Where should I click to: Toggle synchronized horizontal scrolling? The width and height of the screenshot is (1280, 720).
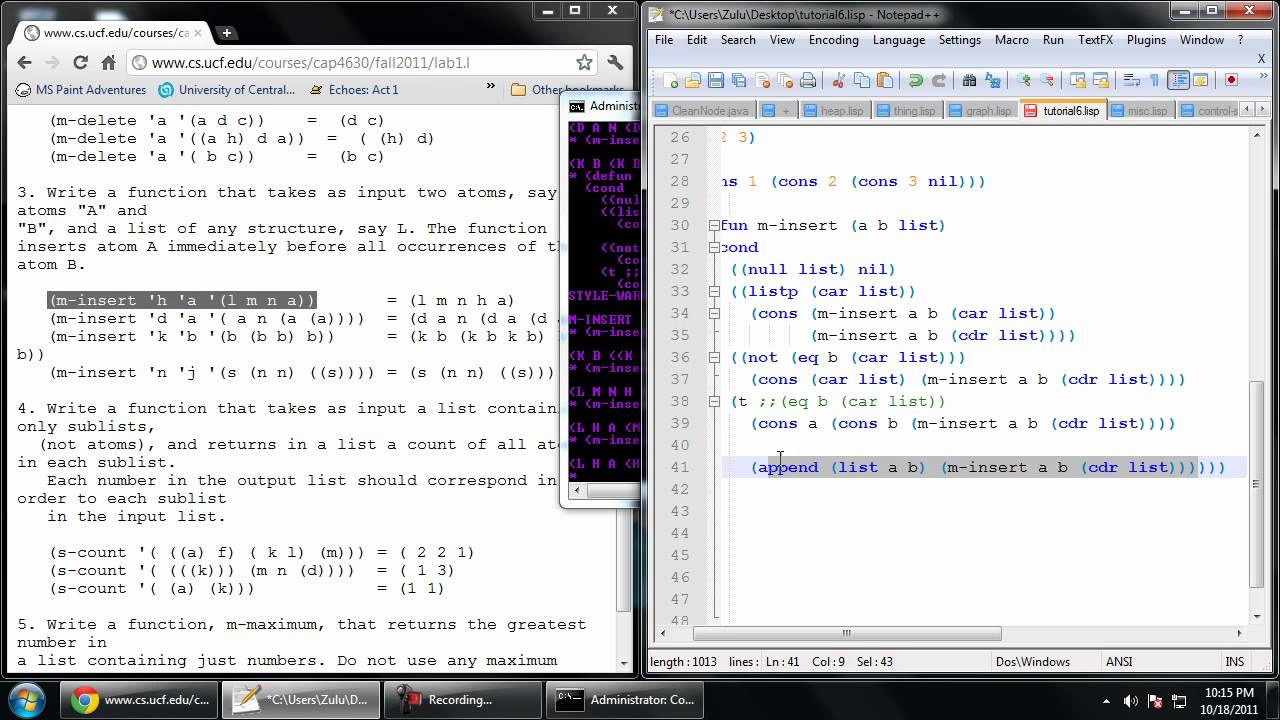tap(1101, 80)
